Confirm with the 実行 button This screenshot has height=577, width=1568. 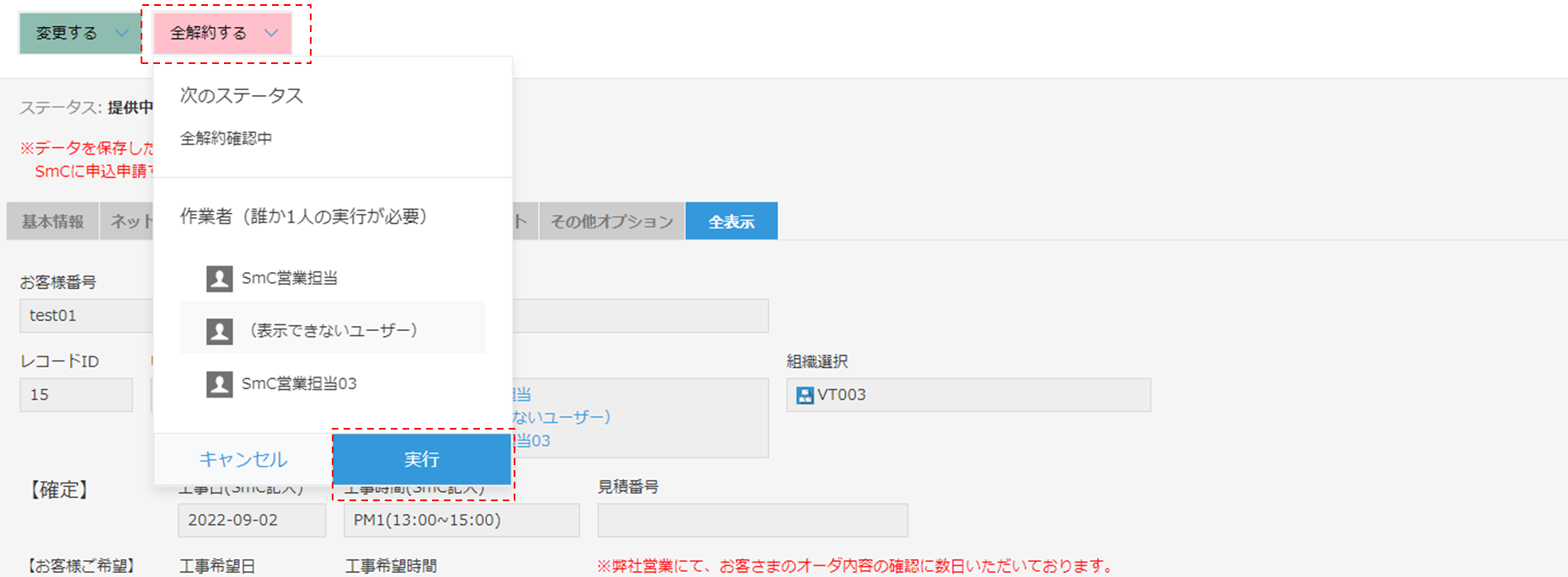pos(422,459)
